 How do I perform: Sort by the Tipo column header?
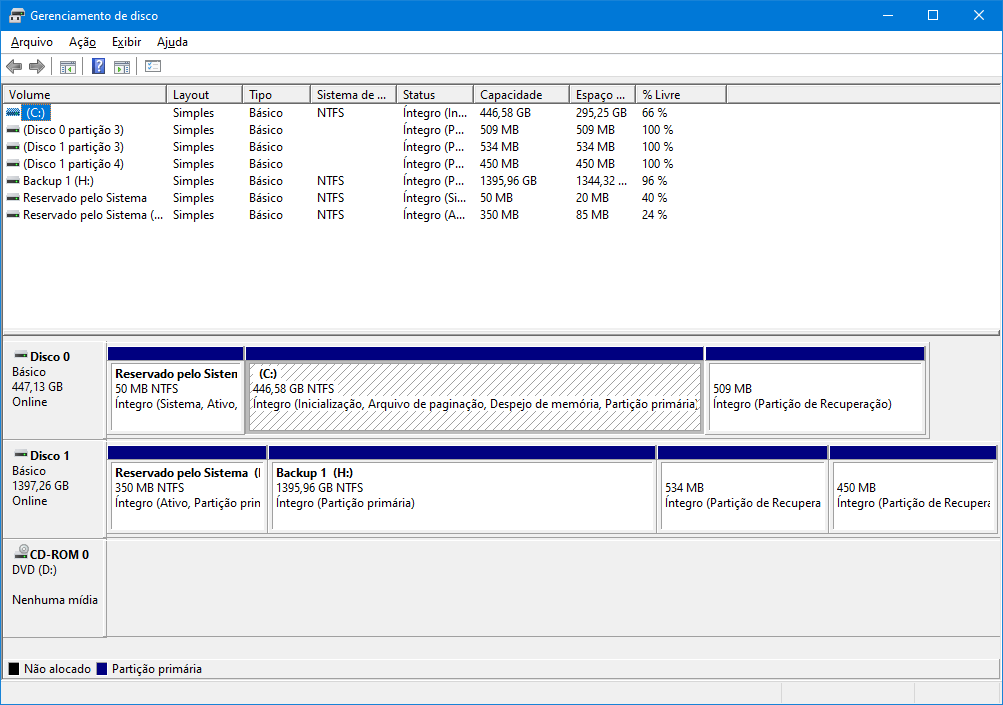tap(276, 95)
